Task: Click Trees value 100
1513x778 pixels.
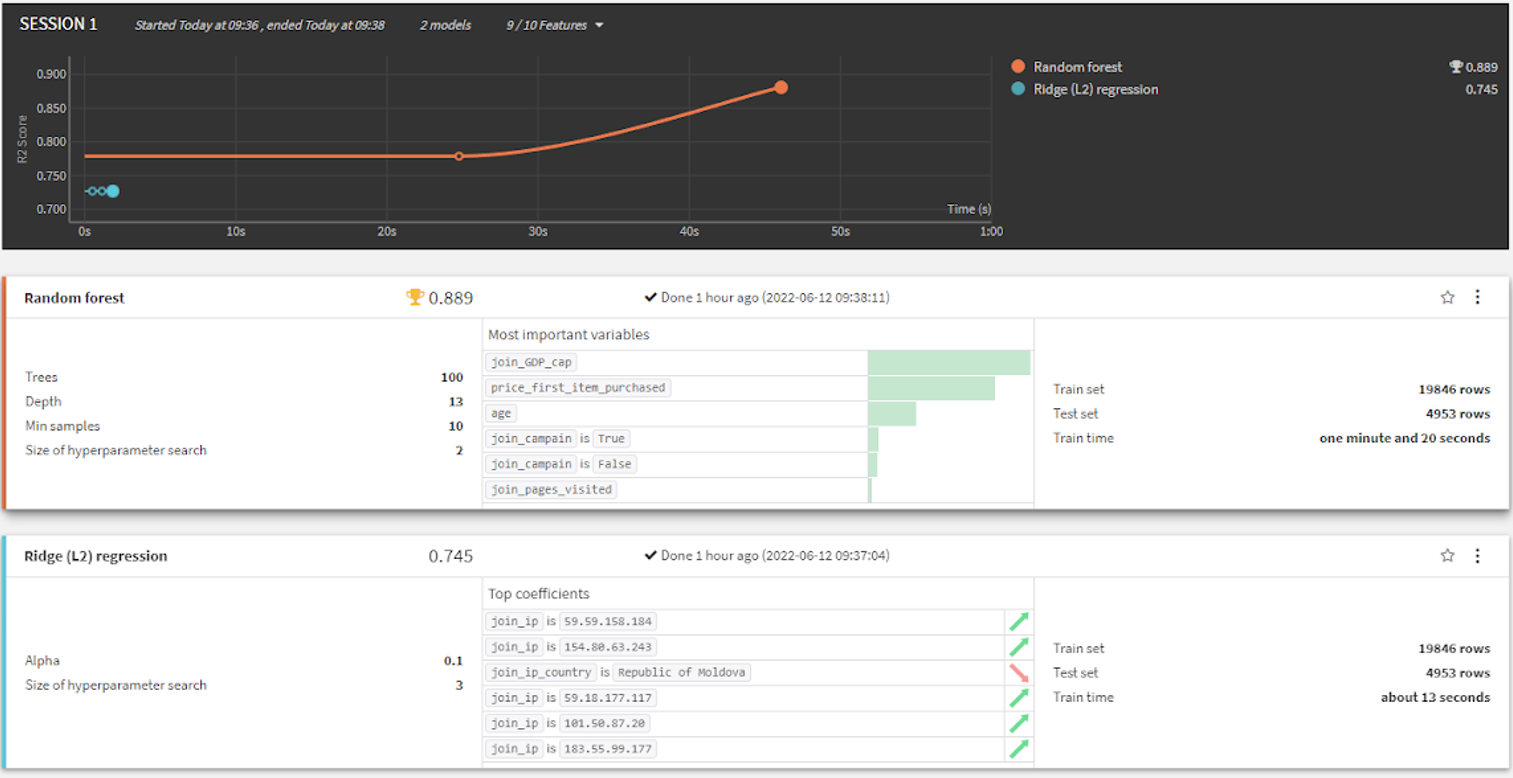Action: pos(452,377)
